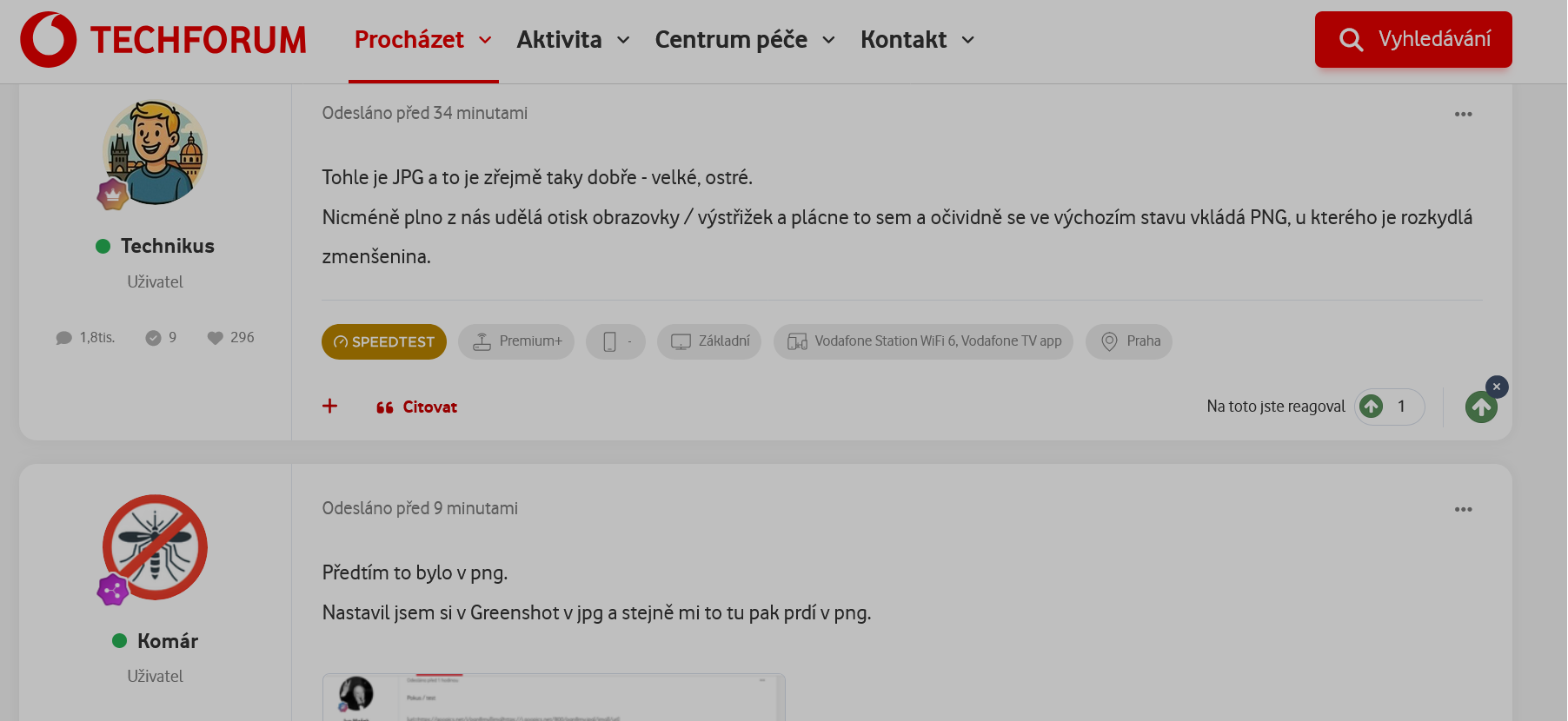Open the Kontakt menu
The width and height of the screenshot is (1568, 721).
point(917,40)
